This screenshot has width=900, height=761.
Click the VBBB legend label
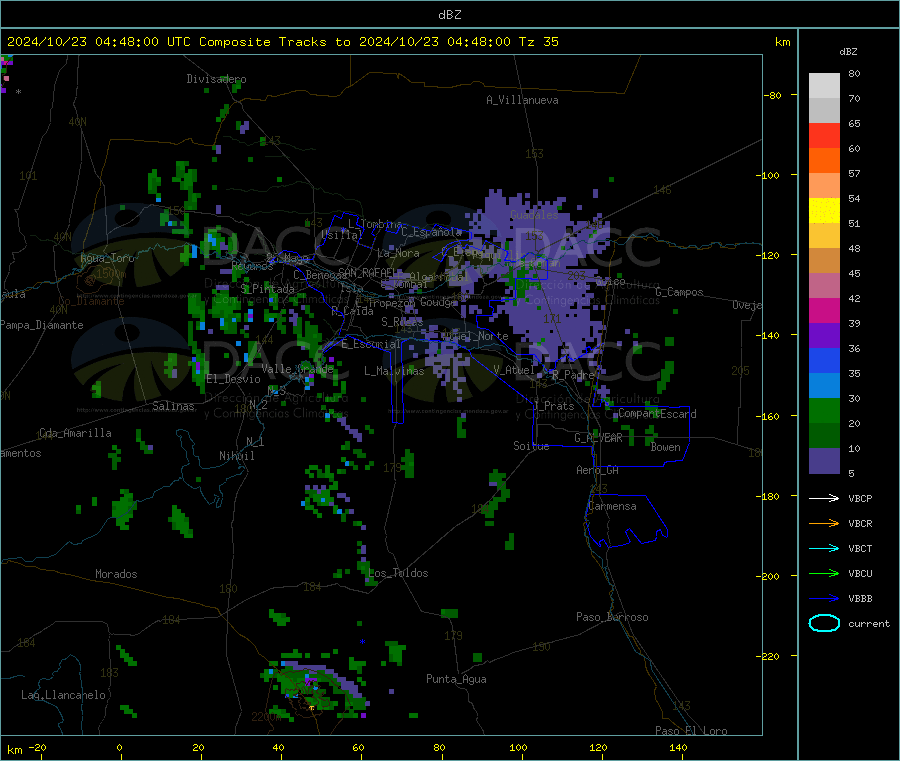[860, 599]
